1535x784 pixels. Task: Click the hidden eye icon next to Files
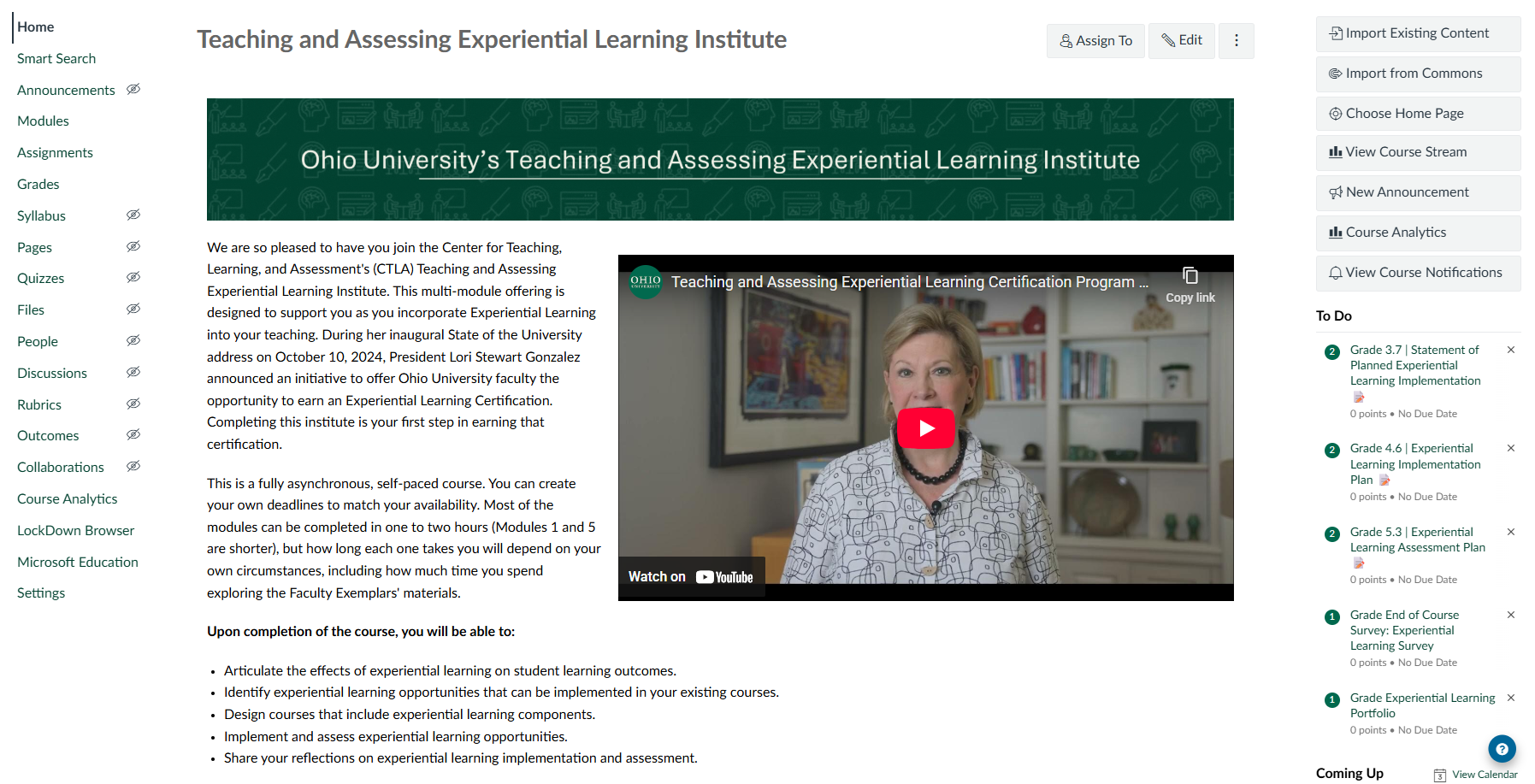pyautogui.click(x=133, y=309)
